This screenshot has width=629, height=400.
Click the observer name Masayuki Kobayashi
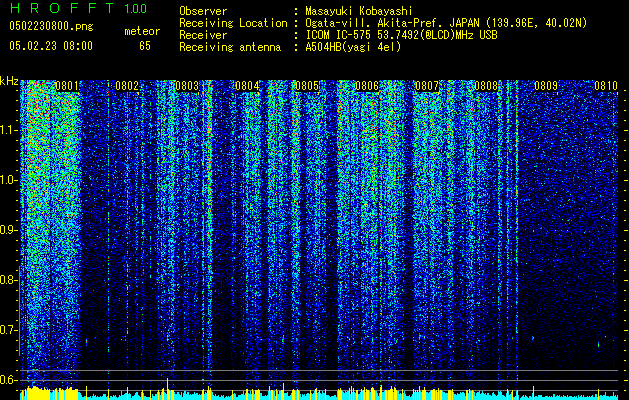(x=359, y=11)
